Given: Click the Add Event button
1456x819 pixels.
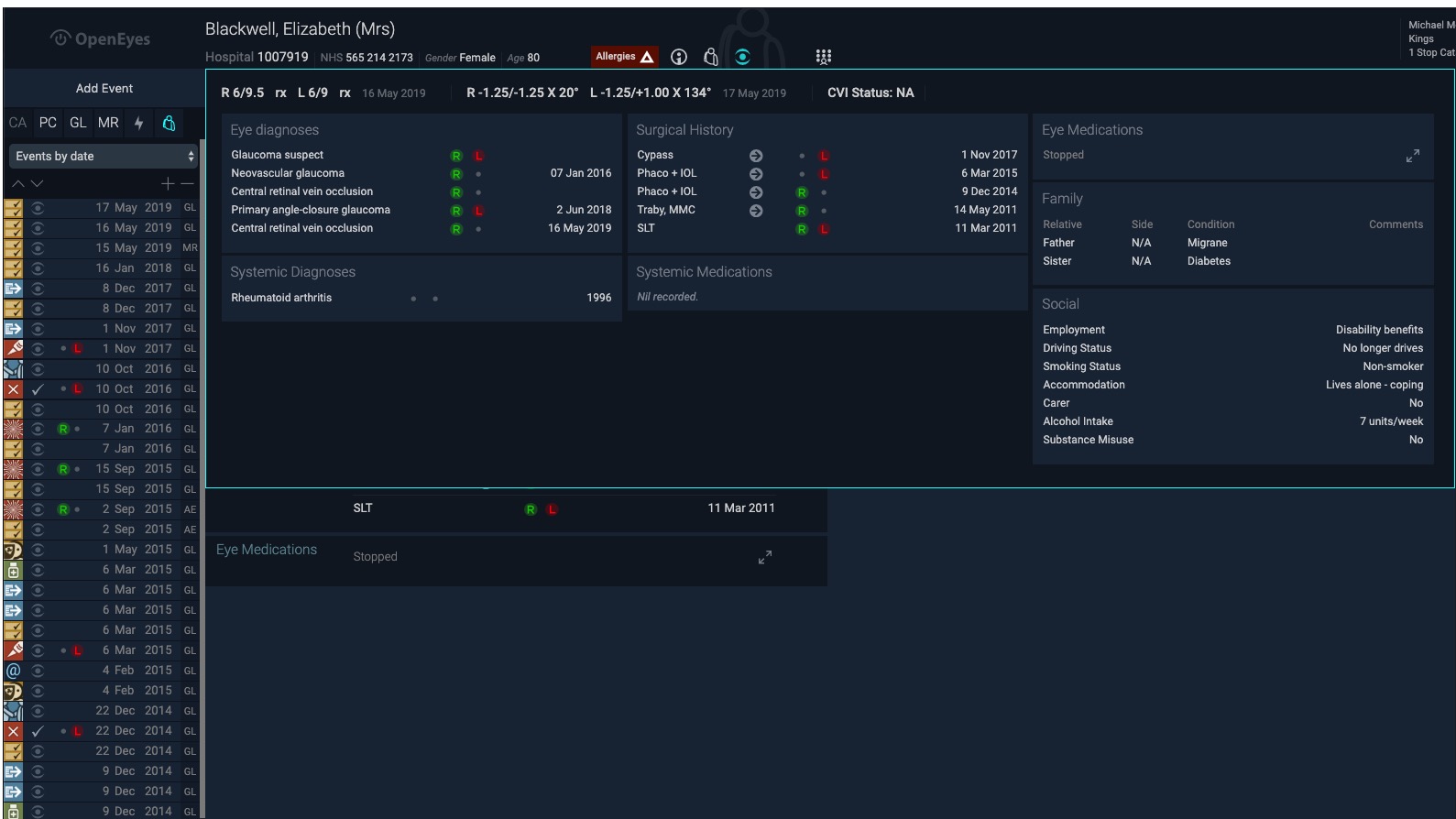Looking at the screenshot, I should 104,88.
